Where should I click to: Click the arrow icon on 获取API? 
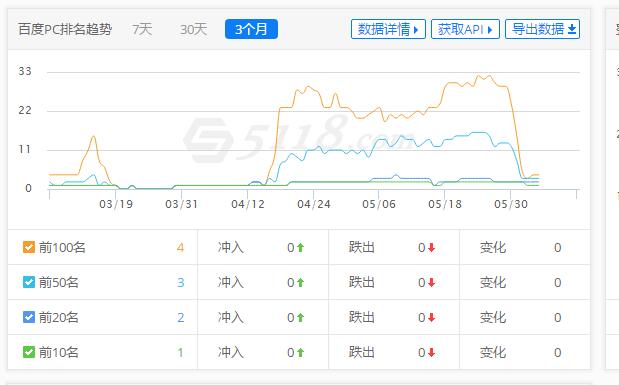click(490, 30)
